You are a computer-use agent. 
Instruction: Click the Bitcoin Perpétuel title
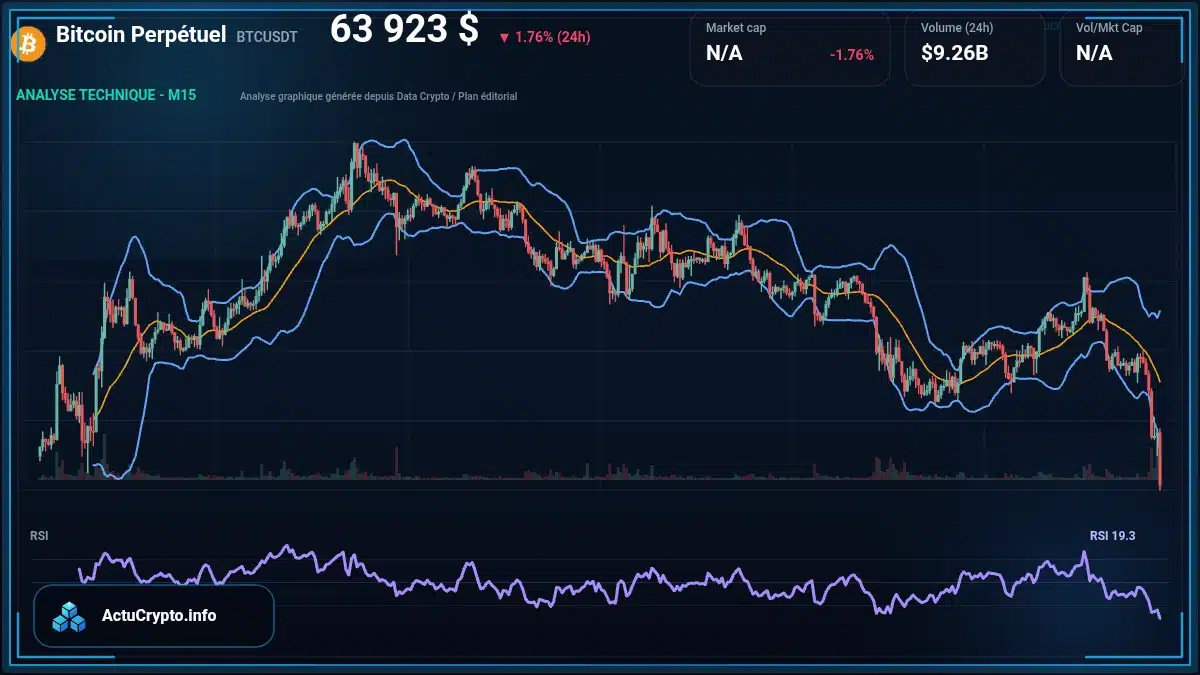tap(141, 35)
